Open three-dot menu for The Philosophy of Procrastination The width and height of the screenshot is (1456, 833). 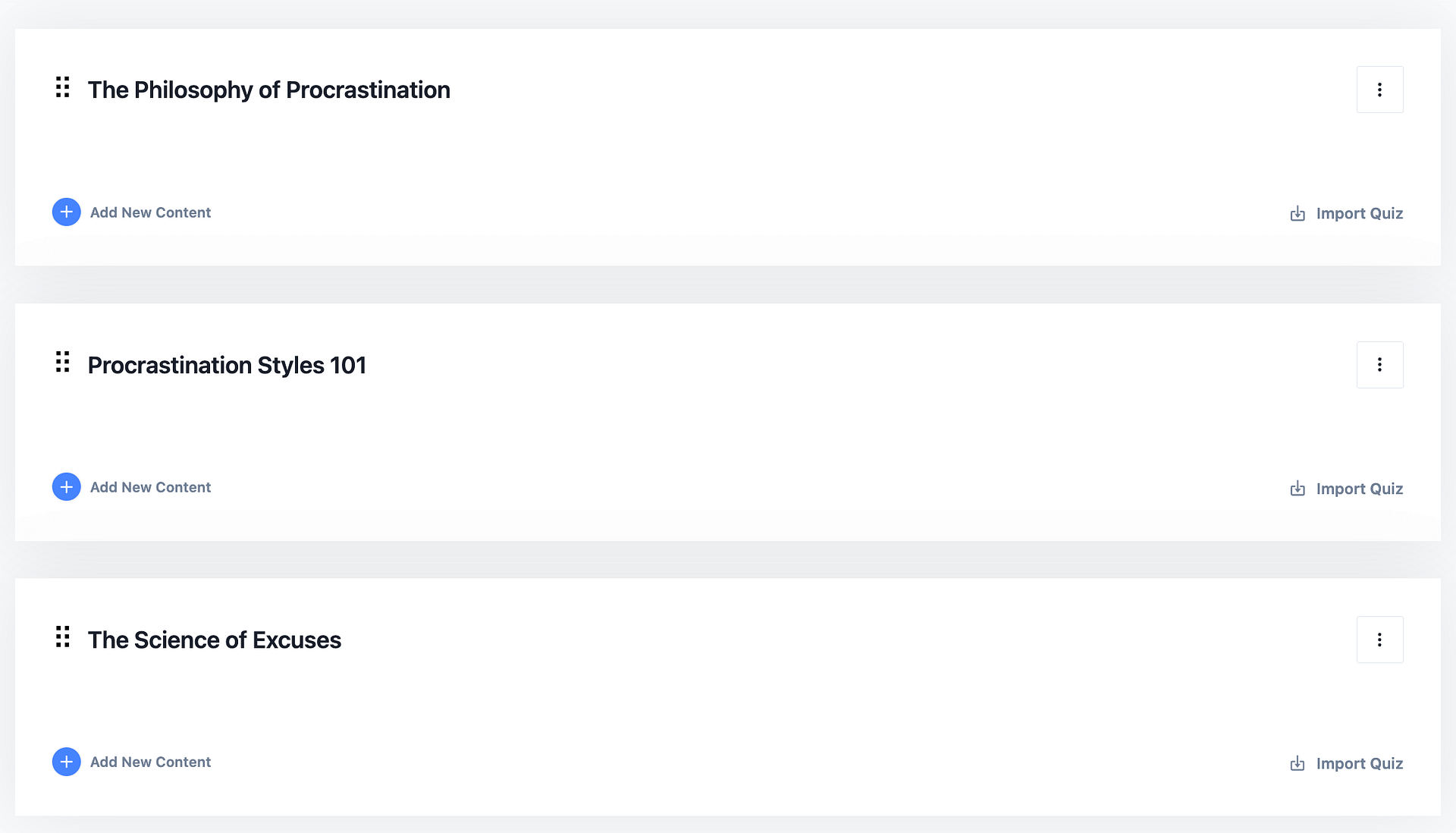pos(1379,90)
